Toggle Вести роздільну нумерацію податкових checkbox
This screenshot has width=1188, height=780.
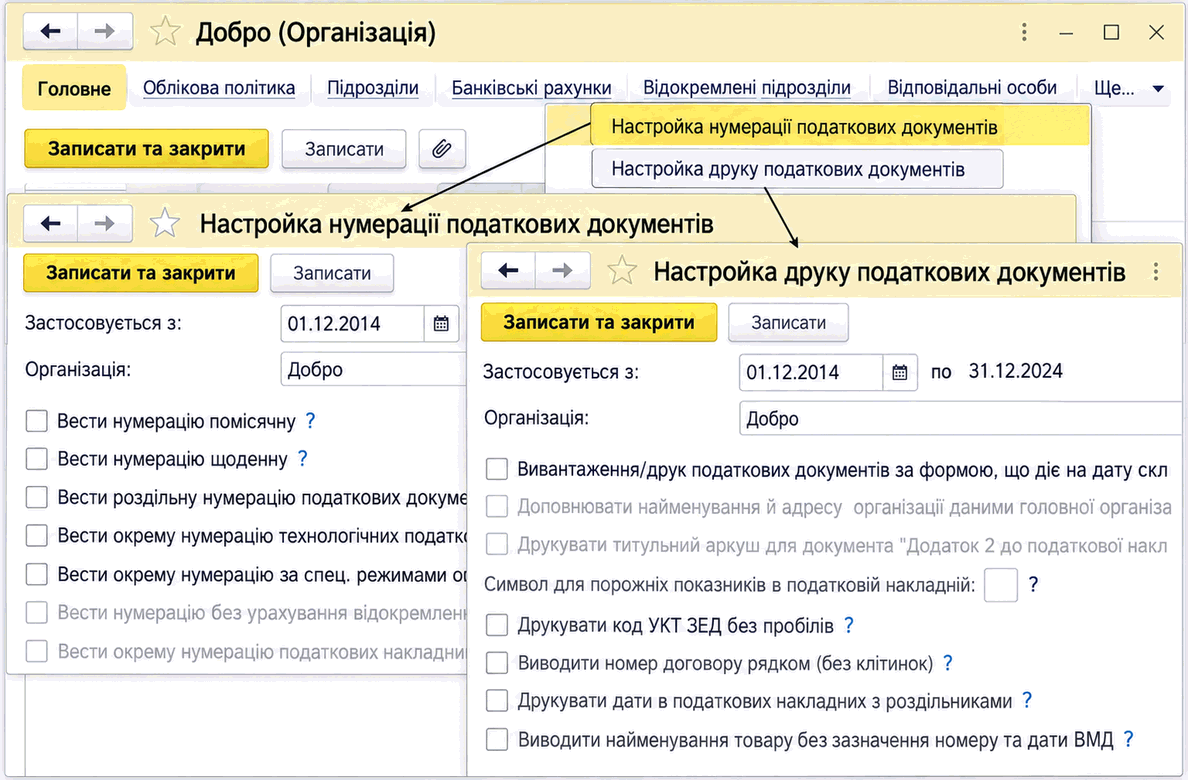tap(36, 497)
